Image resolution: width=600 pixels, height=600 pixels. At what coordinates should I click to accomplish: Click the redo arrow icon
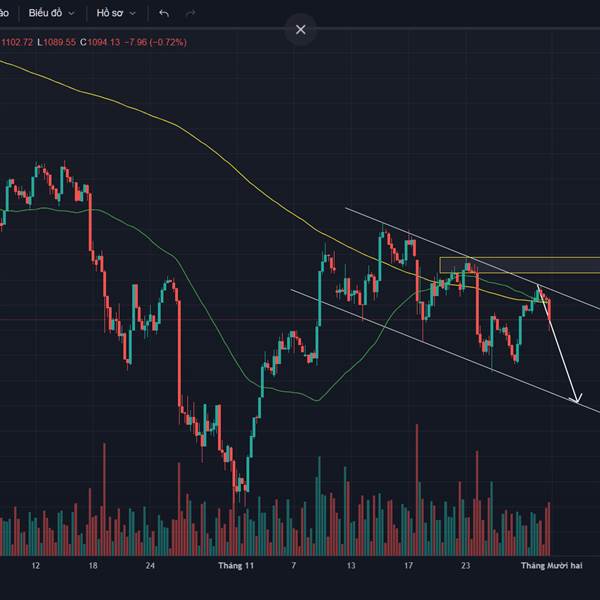point(190,14)
